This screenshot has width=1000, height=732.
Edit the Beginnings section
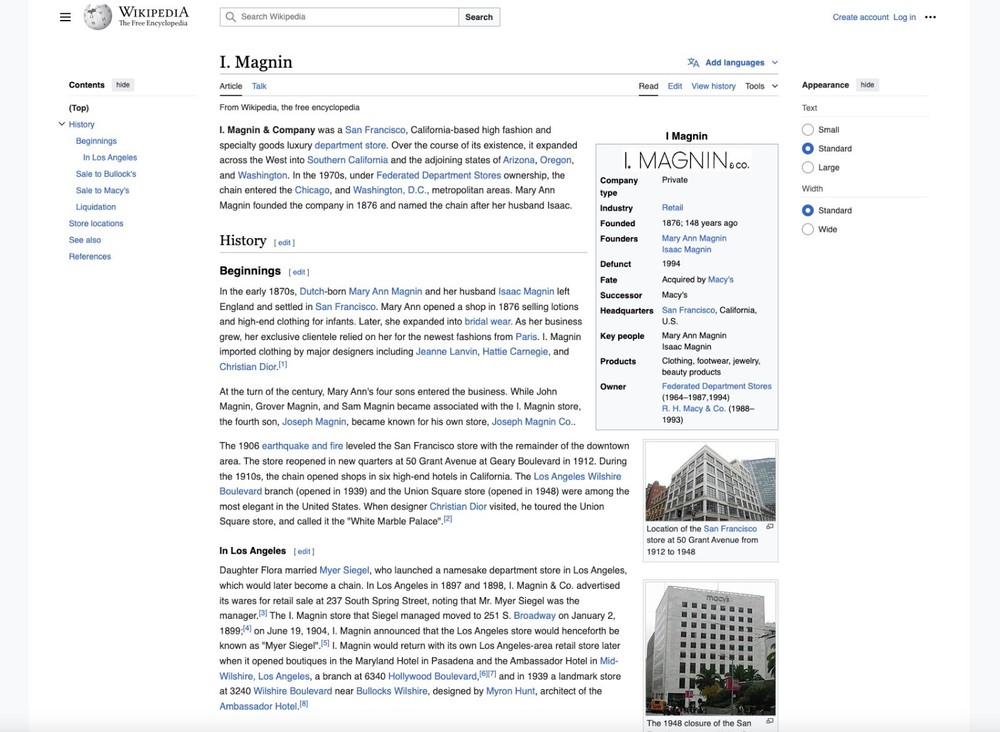[299, 272]
